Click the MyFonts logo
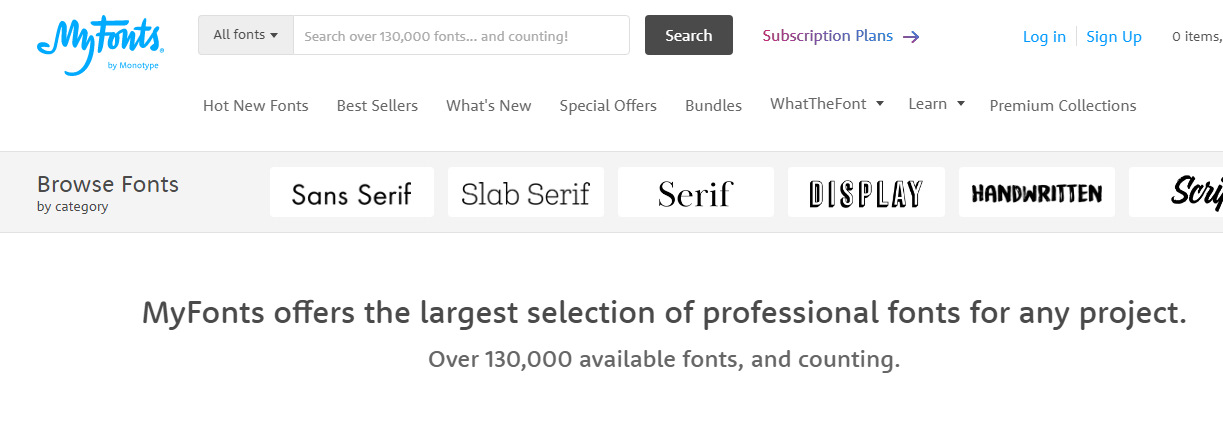Image resolution: width=1223 pixels, height=424 pixels. coord(100,45)
